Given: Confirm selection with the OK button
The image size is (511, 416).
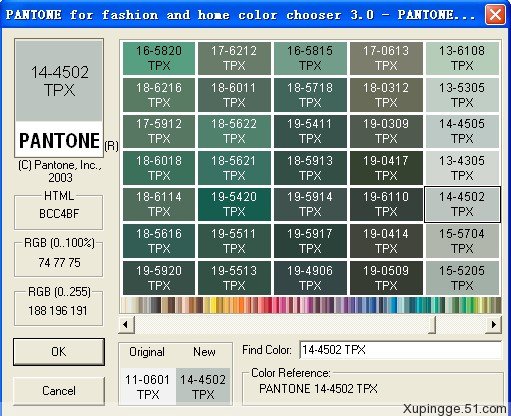Looking at the screenshot, I should click(59, 352).
